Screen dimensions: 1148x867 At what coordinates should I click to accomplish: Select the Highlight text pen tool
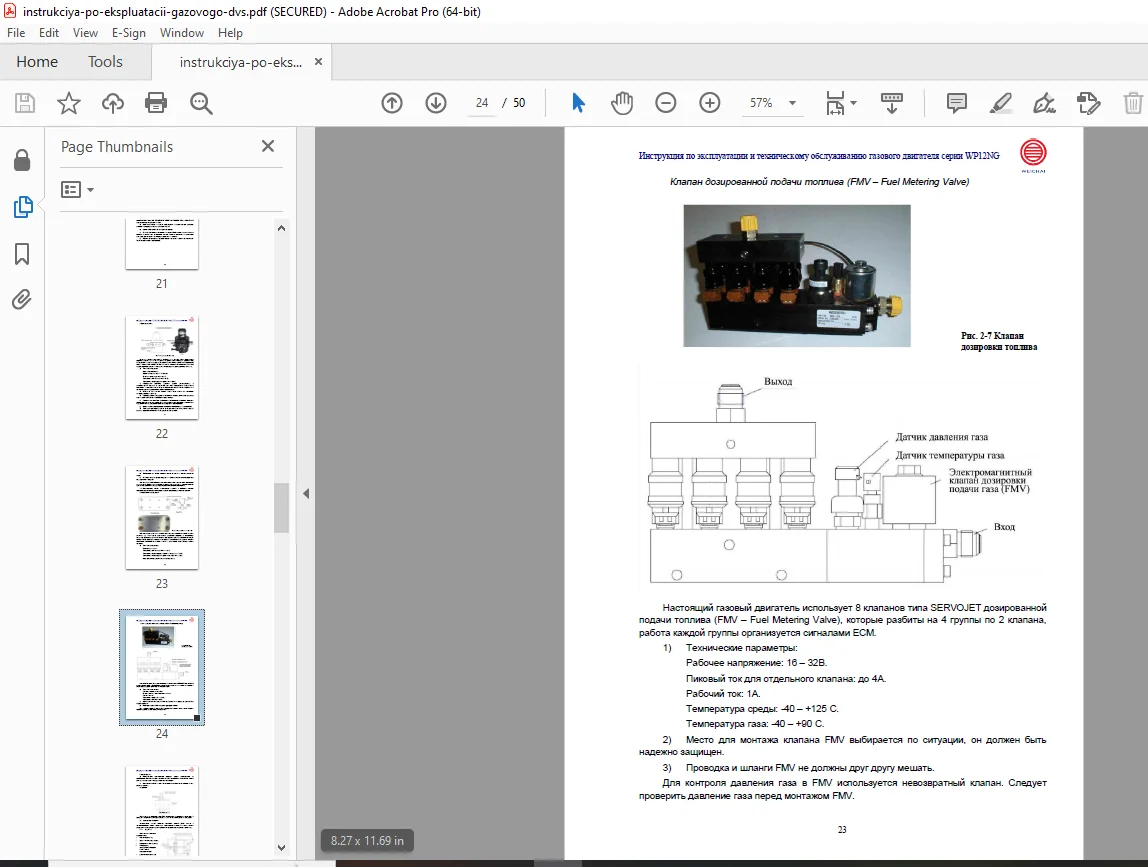pyautogui.click(x=1001, y=103)
